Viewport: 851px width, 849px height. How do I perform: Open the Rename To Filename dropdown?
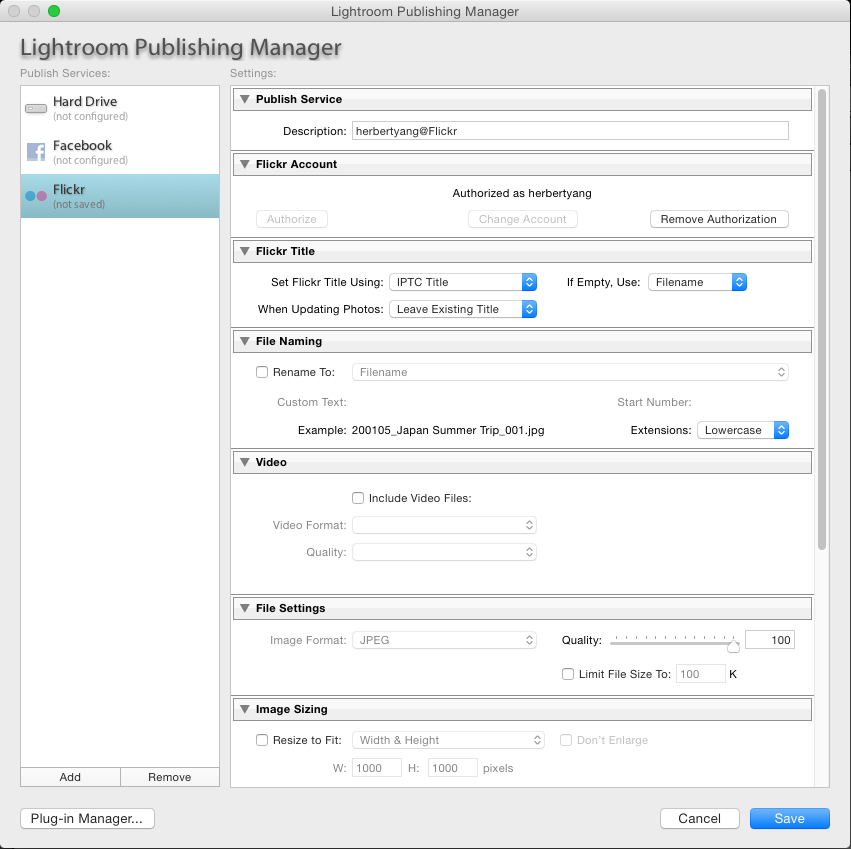pos(570,372)
